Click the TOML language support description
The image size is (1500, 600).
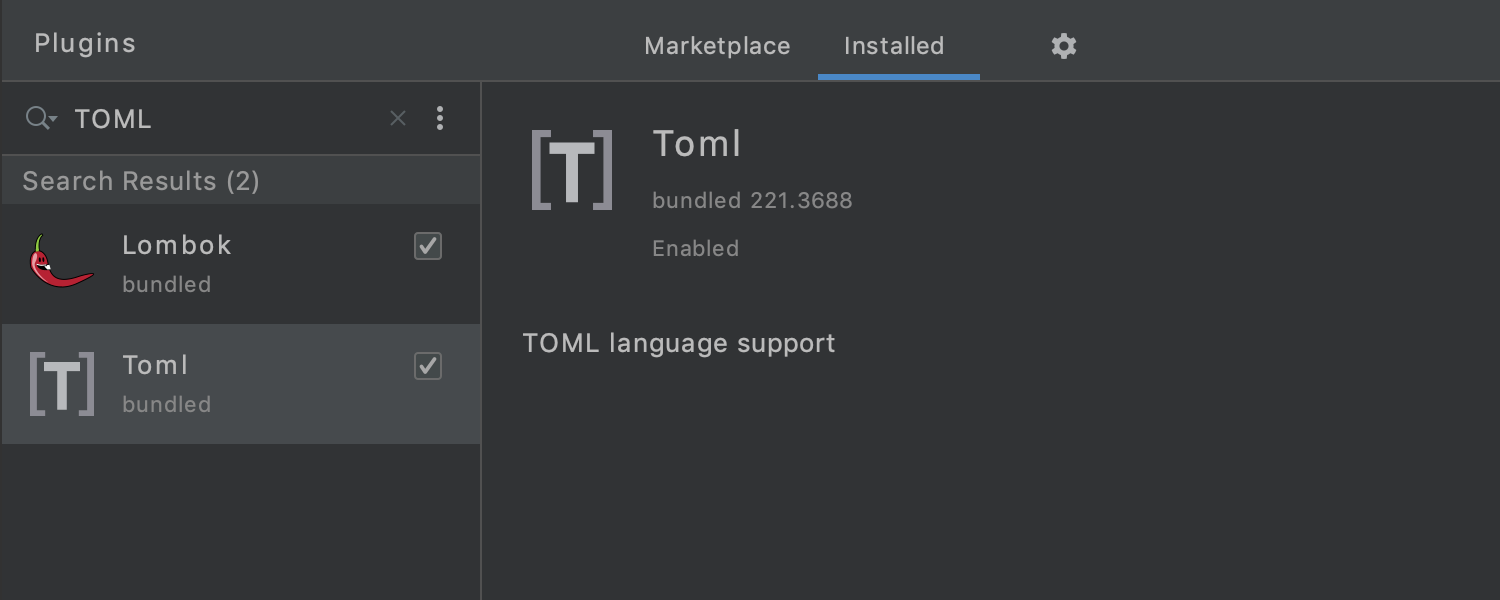coord(679,343)
